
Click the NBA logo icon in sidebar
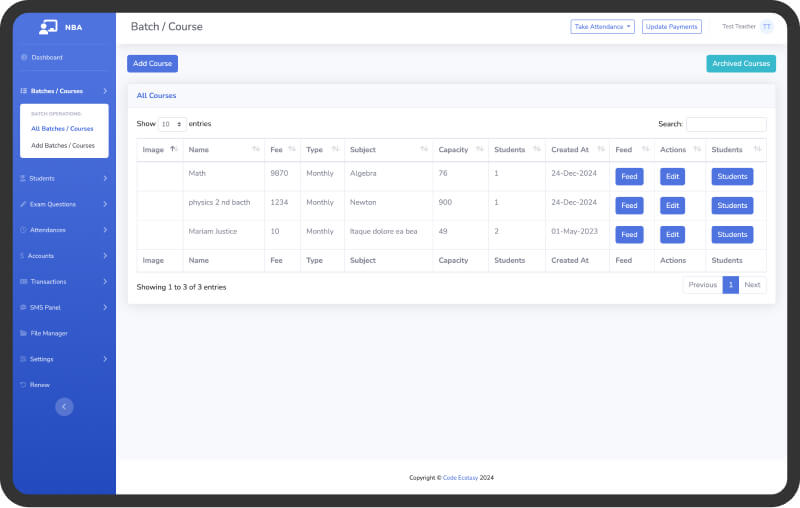(x=48, y=27)
